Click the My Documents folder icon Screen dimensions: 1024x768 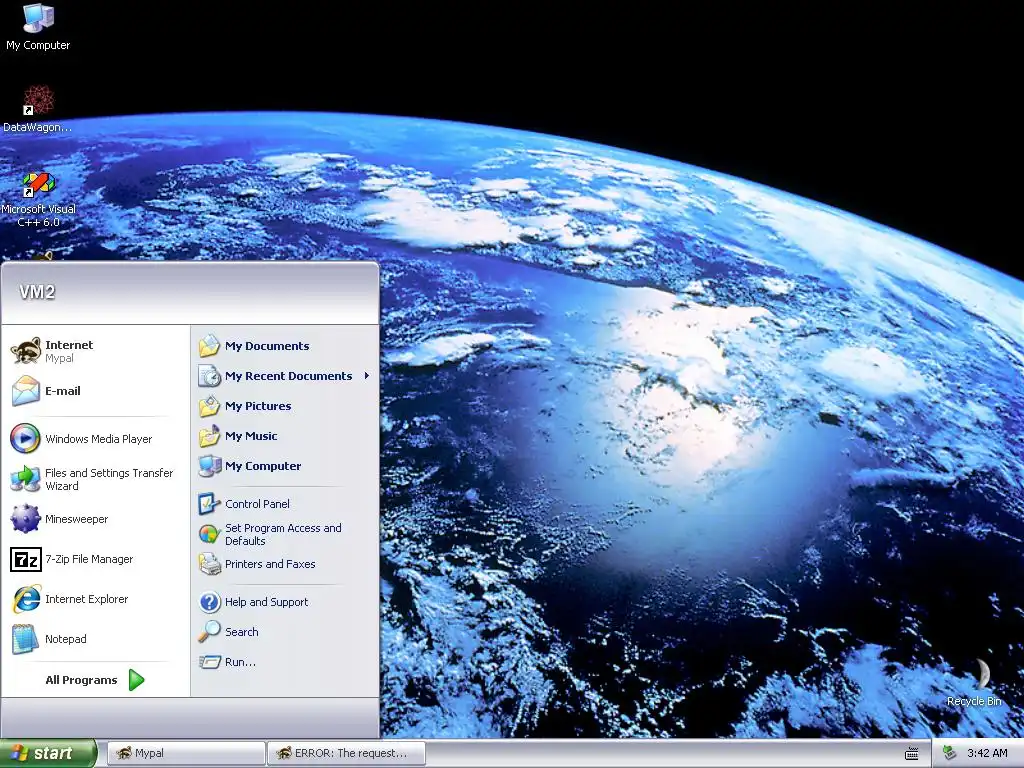pos(210,345)
